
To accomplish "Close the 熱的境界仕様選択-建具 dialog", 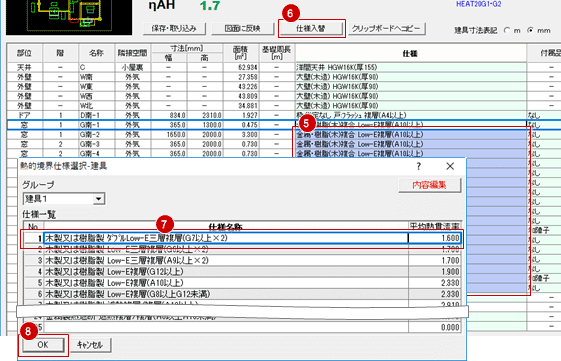I will coord(450,166).
